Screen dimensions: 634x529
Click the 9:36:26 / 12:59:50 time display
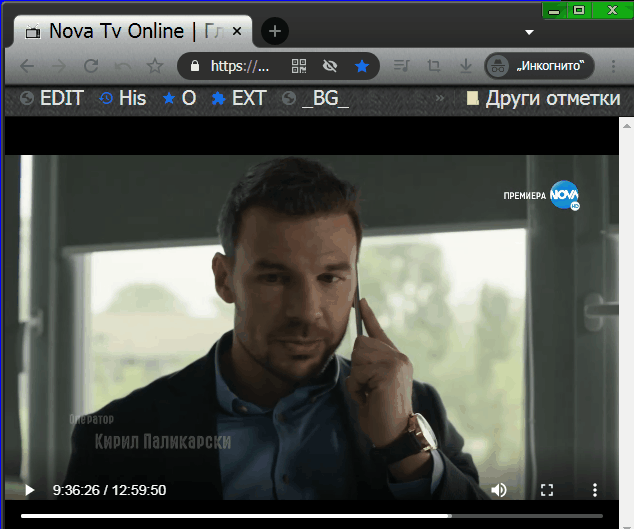109,490
